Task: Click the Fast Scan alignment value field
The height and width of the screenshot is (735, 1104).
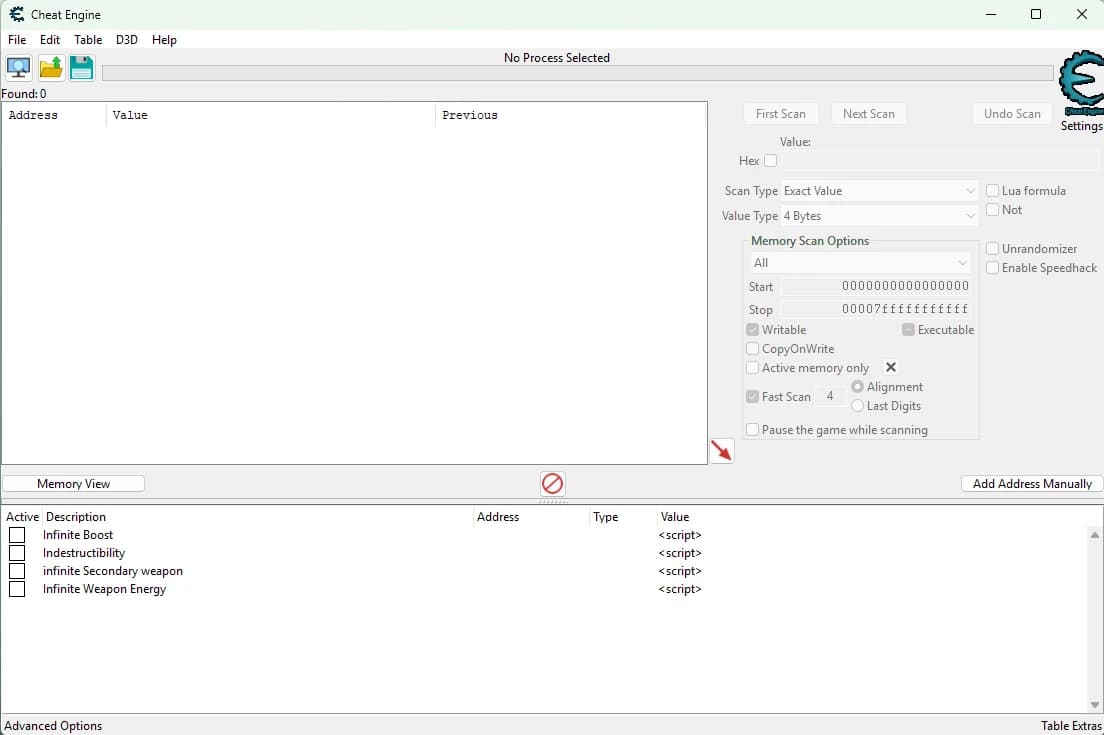Action: (x=831, y=396)
